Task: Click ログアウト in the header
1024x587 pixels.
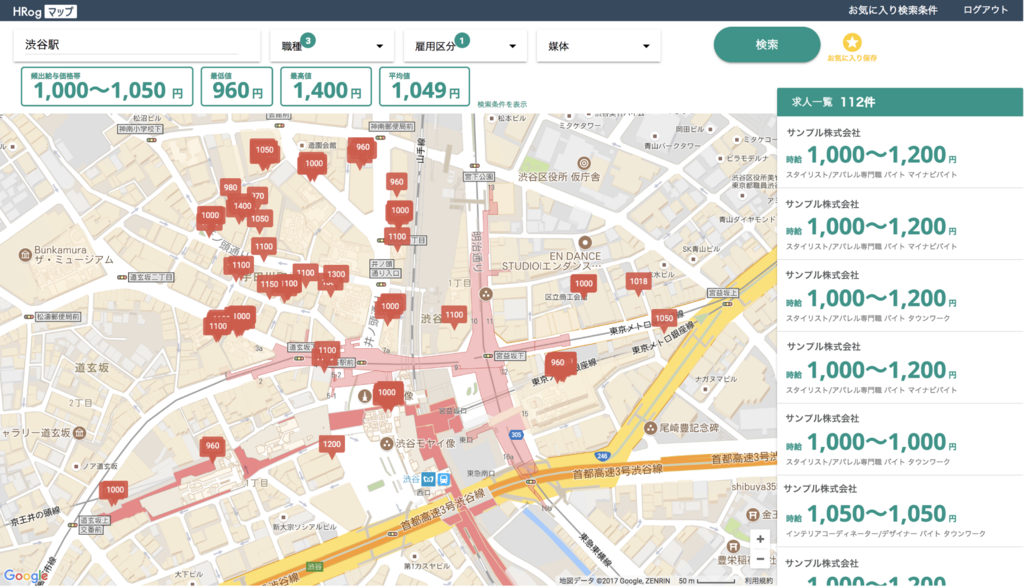Action: click(985, 10)
